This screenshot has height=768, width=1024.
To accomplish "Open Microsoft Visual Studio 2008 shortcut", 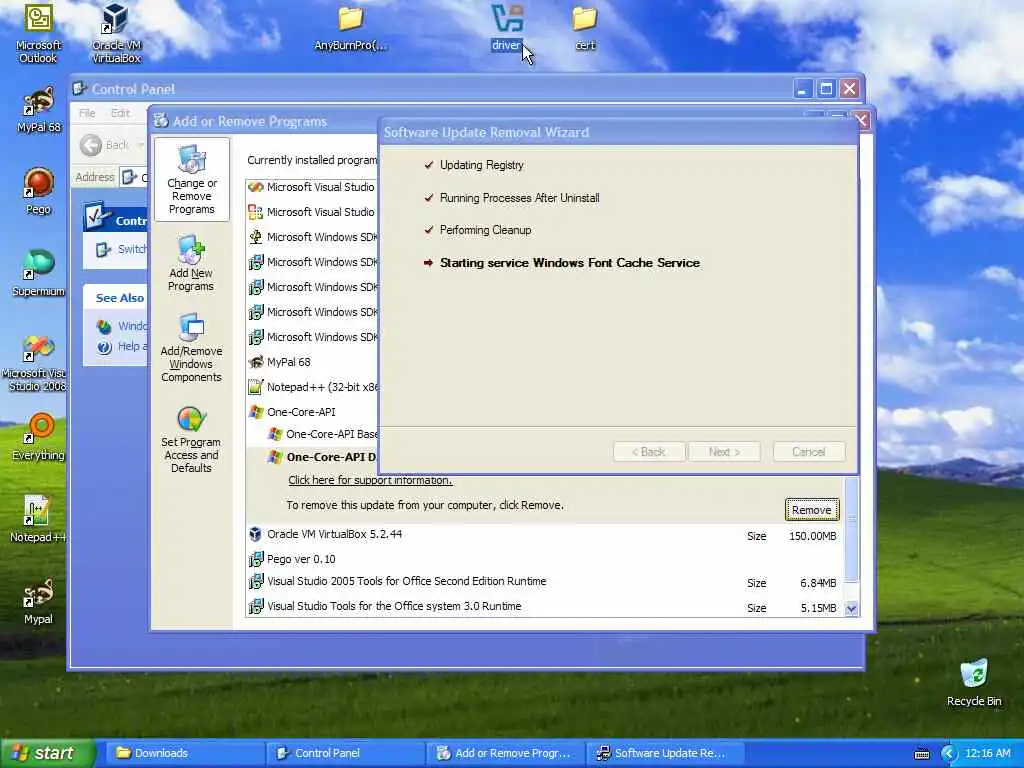I will pos(37,362).
